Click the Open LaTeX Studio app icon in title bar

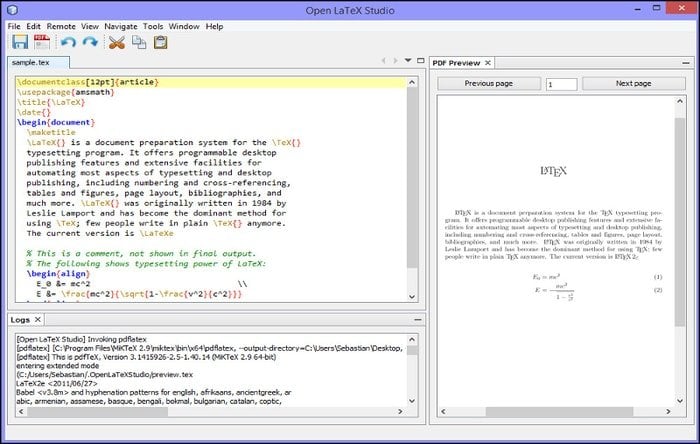(12, 10)
